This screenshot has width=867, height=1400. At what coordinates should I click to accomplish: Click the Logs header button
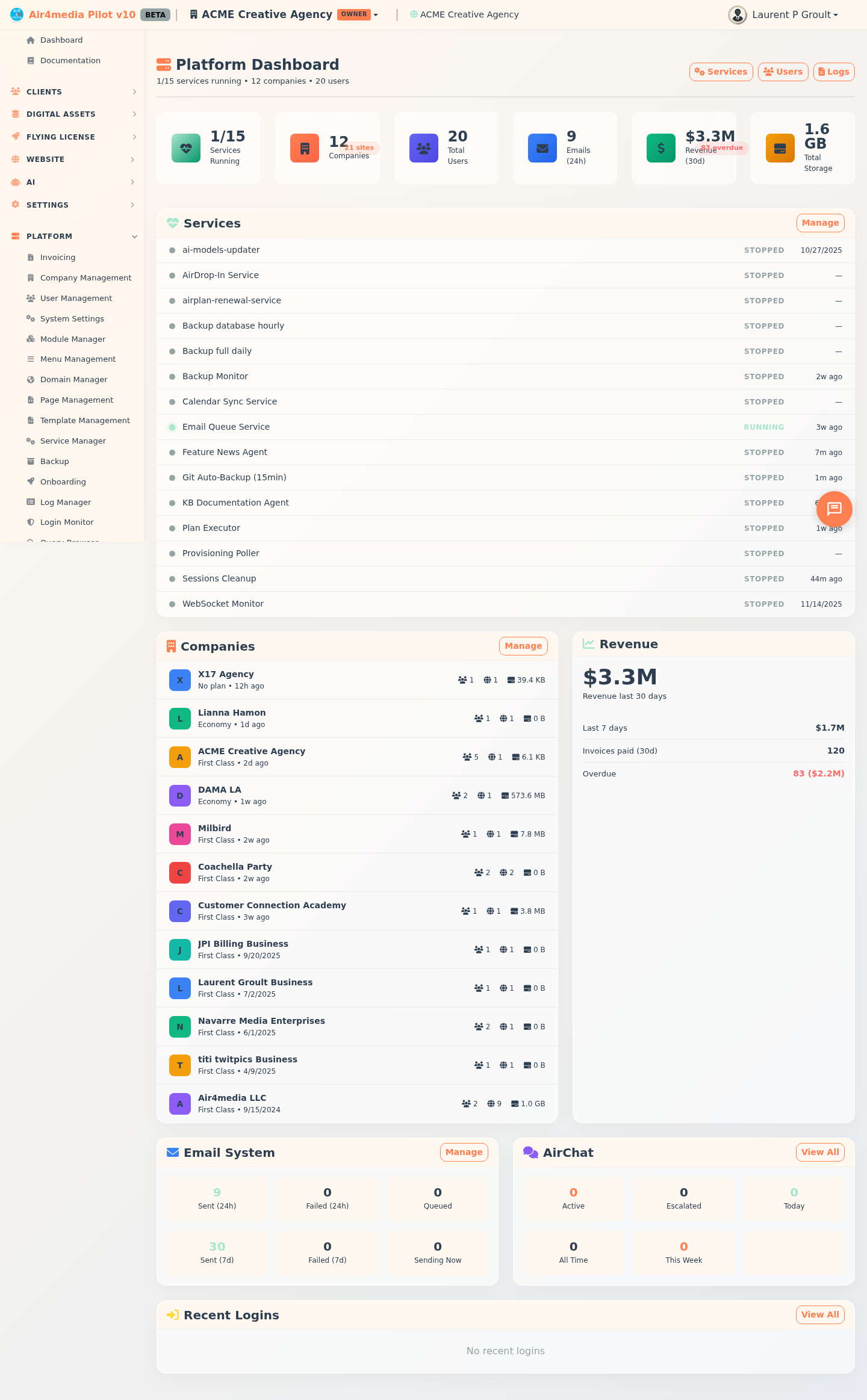pyautogui.click(x=834, y=72)
